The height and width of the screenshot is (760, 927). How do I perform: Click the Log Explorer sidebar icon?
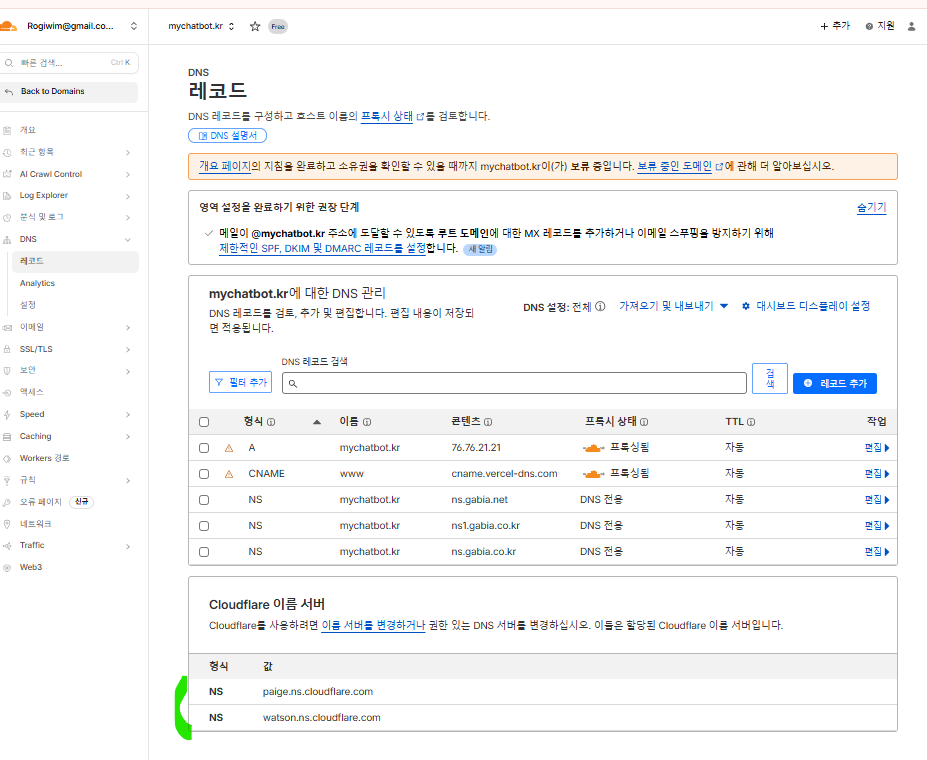7,196
